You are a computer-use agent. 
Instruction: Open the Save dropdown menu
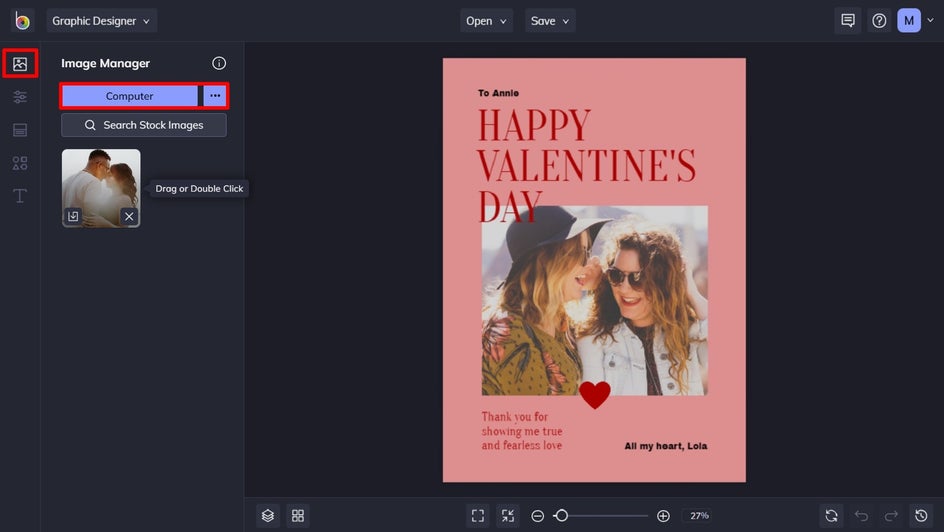(x=550, y=21)
